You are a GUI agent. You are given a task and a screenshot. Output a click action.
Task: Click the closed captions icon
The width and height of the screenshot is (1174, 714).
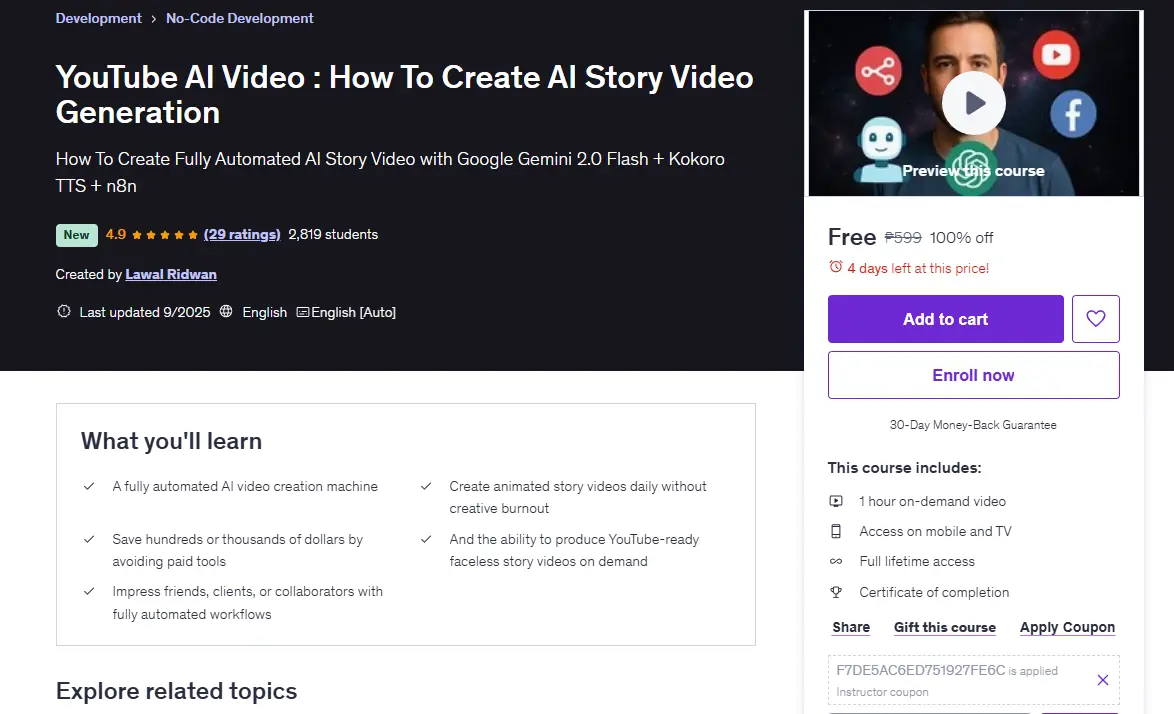point(302,312)
